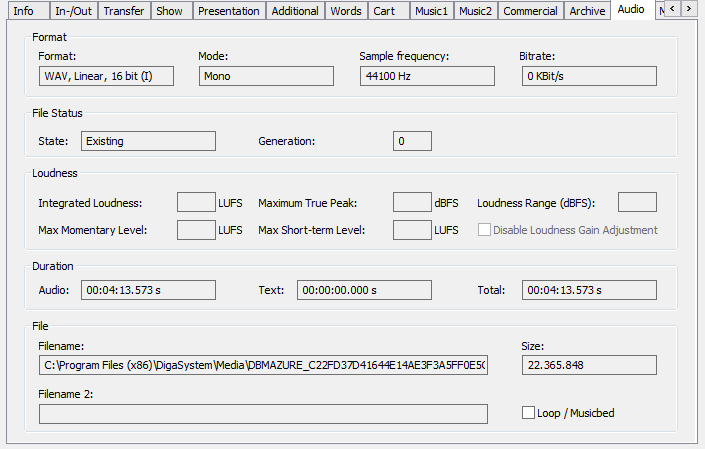This screenshot has height=449, width=705.
Task: Open the Commercial tab
Action: tap(530, 11)
